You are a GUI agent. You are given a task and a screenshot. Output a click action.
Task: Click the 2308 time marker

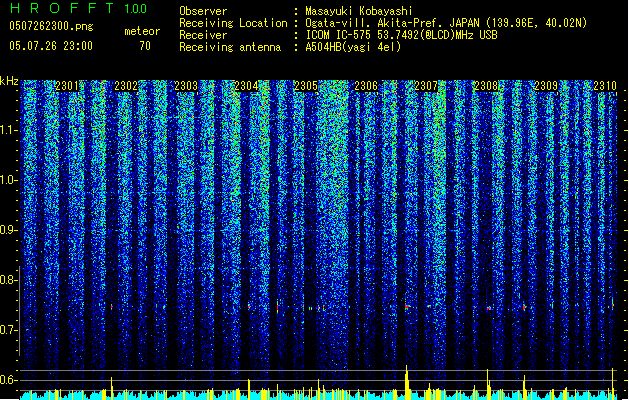486,86
